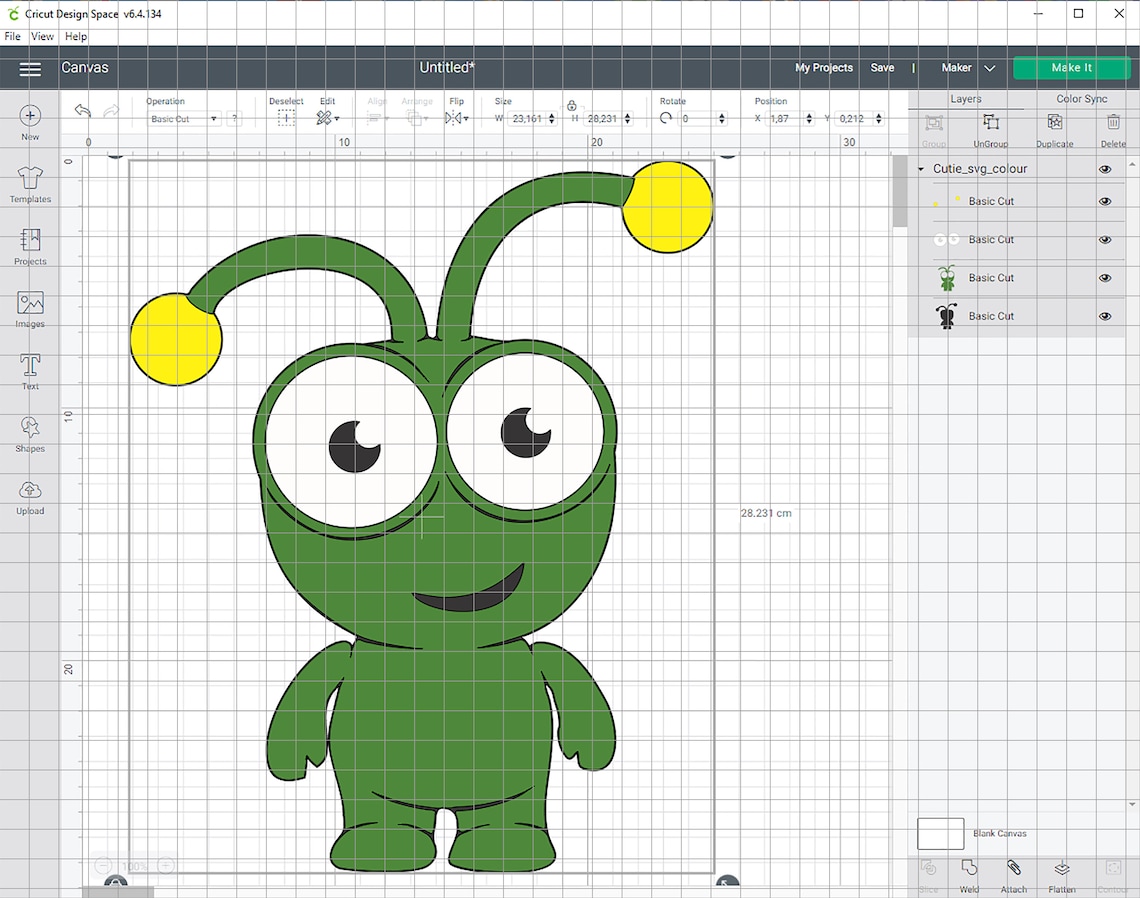Open My Projects
The width and height of the screenshot is (1140, 898).
823,68
